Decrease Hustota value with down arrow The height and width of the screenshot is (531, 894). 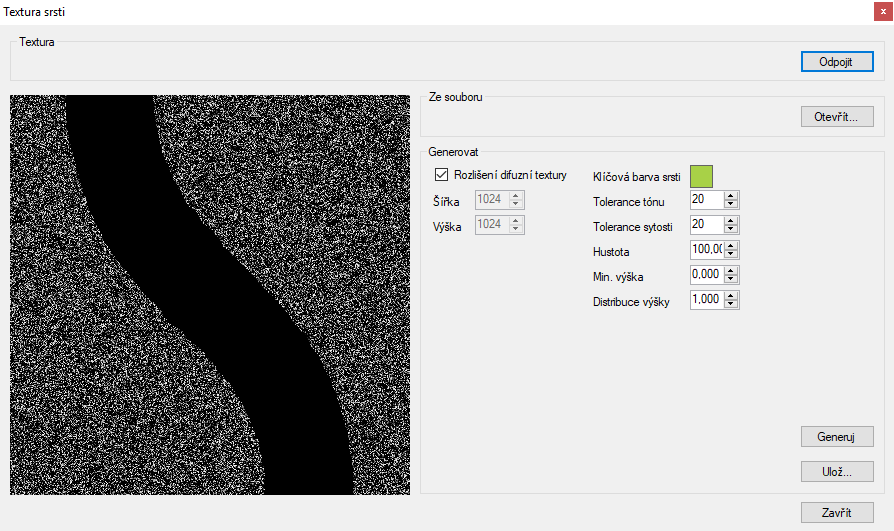click(731, 255)
